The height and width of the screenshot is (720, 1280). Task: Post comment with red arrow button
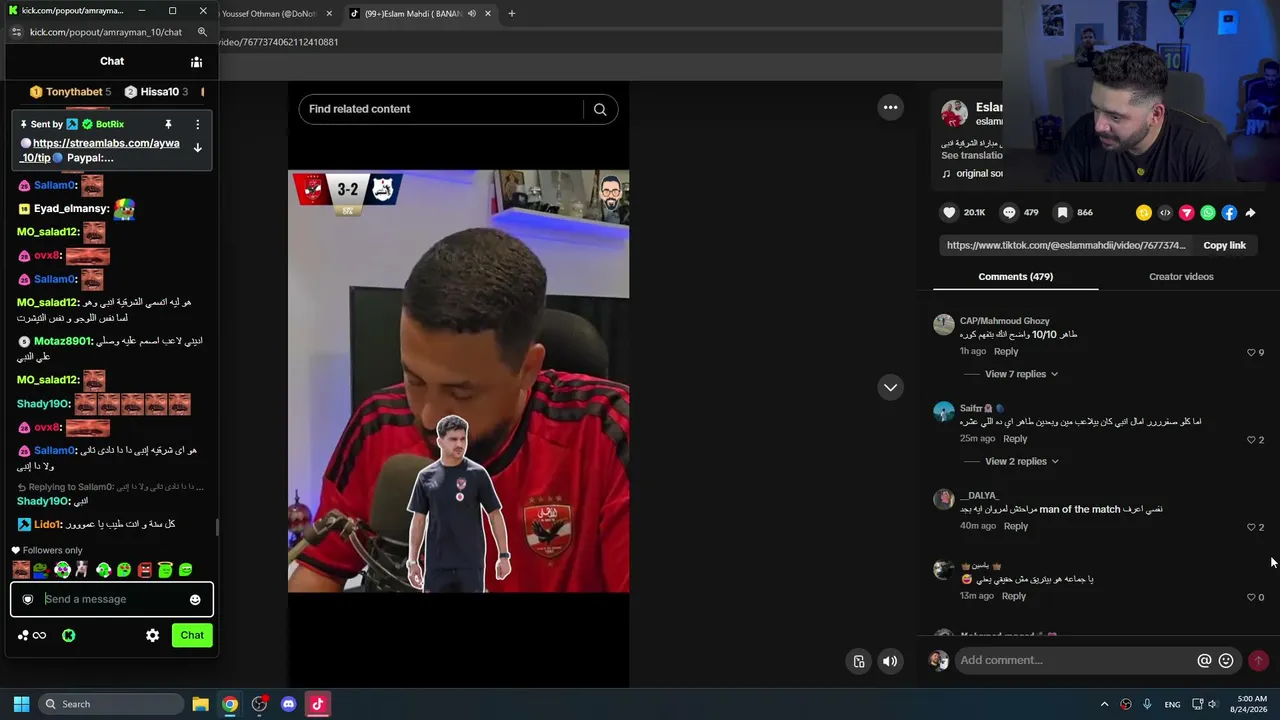click(x=1258, y=660)
